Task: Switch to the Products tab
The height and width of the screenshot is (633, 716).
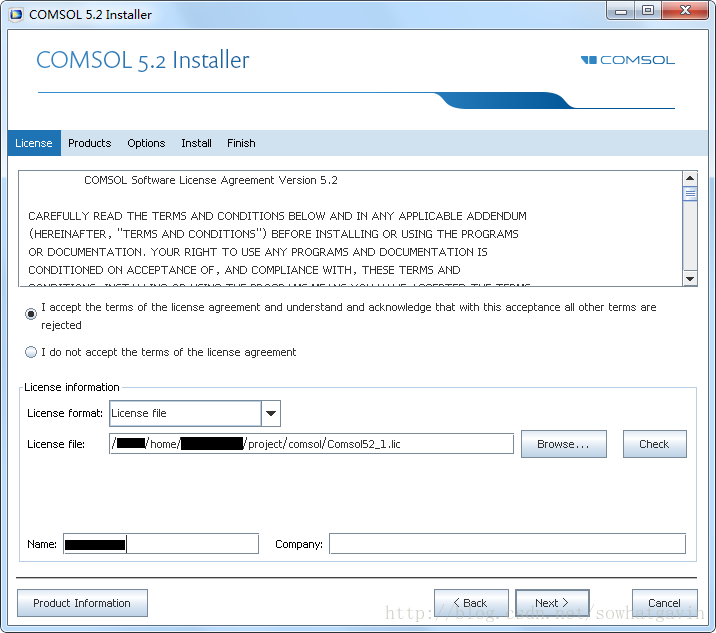Action: coord(90,143)
